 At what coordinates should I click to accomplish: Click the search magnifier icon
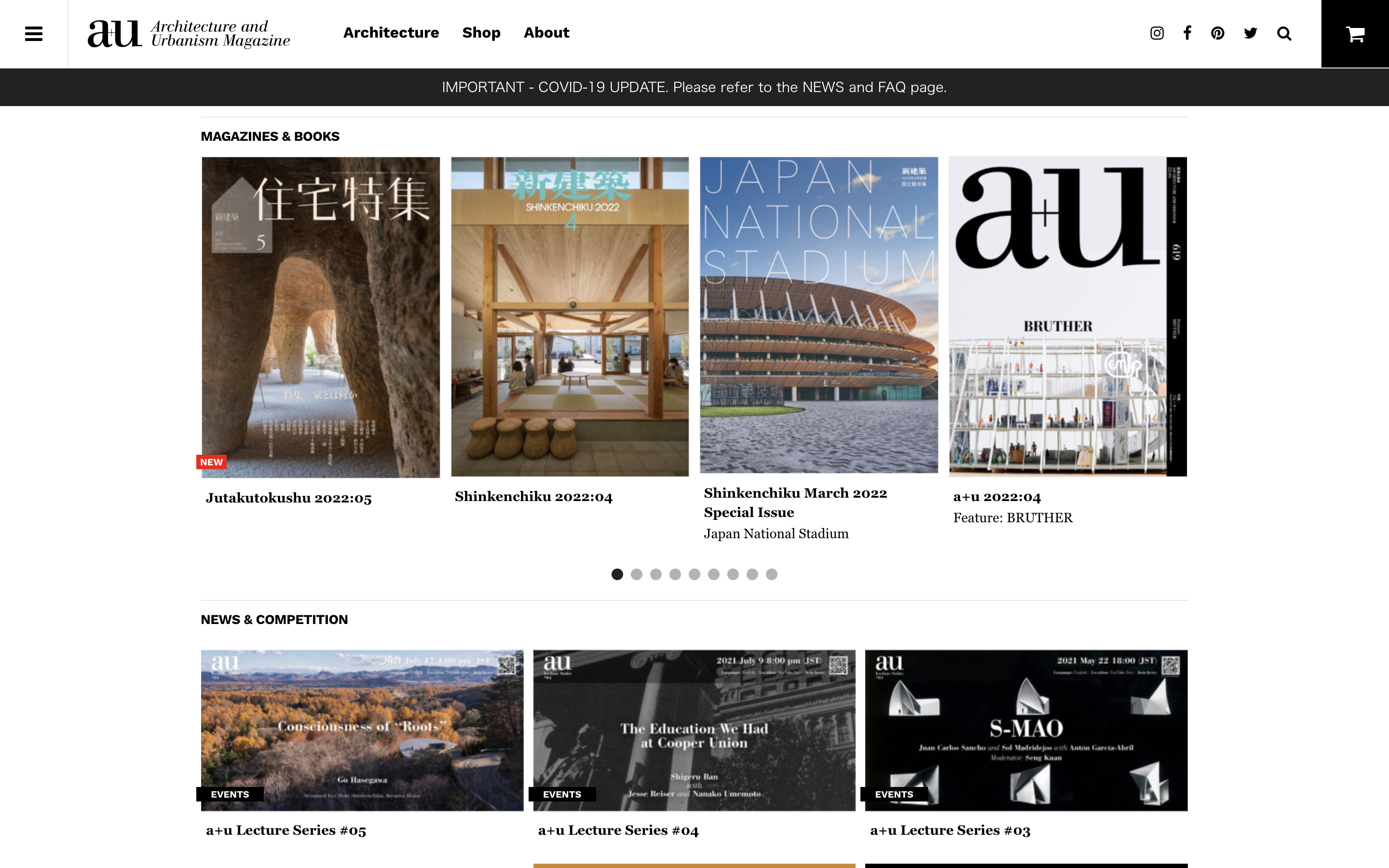pos(1284,34)
